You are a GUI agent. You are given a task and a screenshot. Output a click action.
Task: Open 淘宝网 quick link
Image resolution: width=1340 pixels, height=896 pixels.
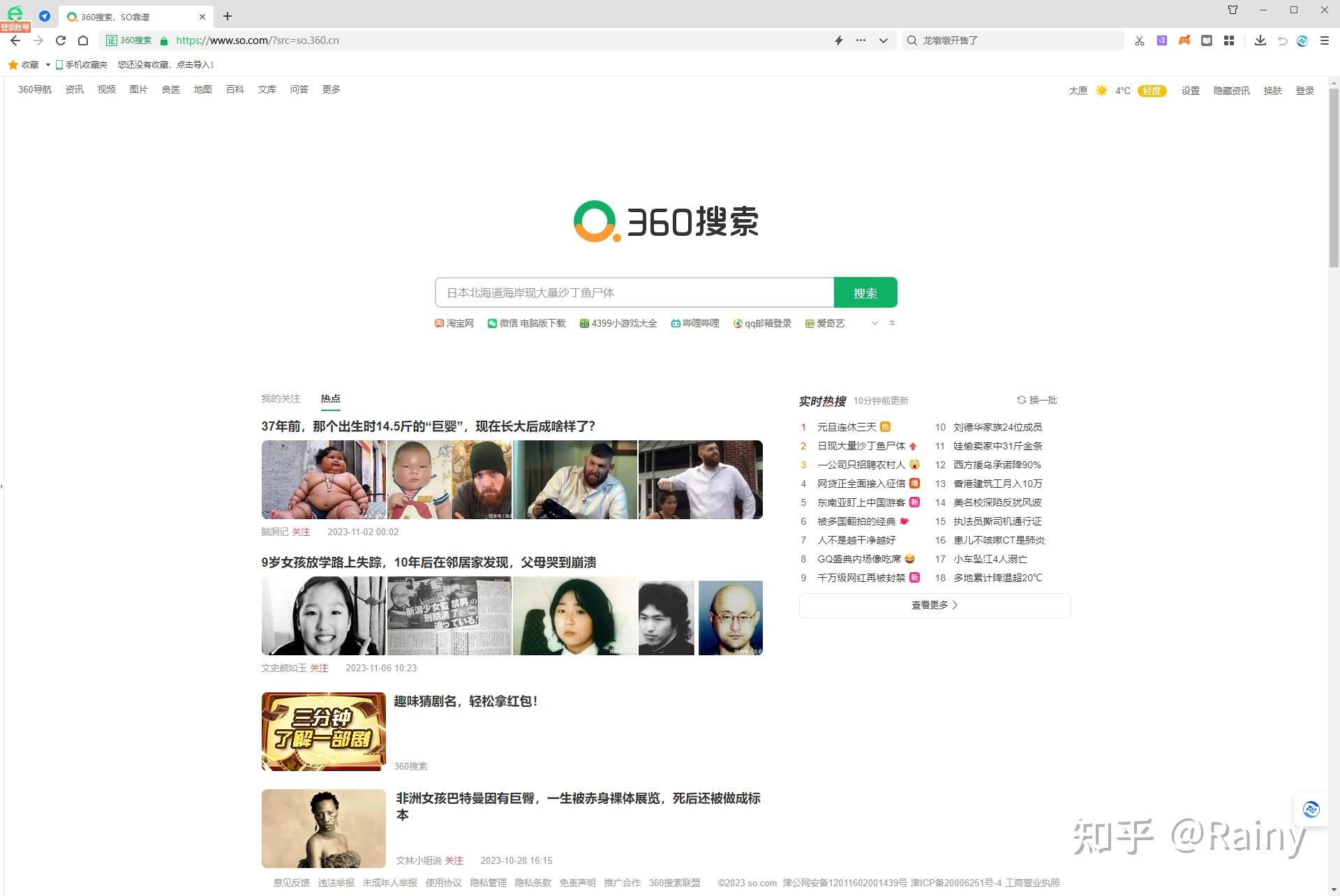(x=454, y=323)
